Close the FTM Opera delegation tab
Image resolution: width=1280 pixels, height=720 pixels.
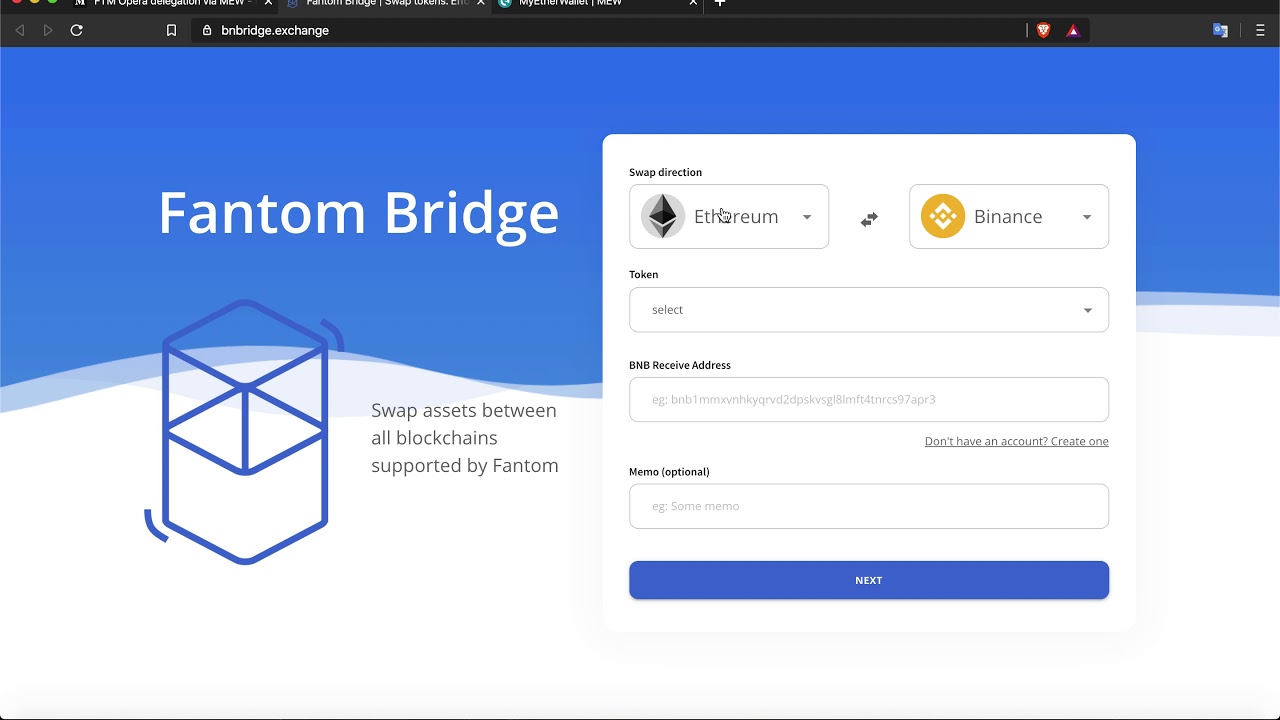tap(268, 3)
